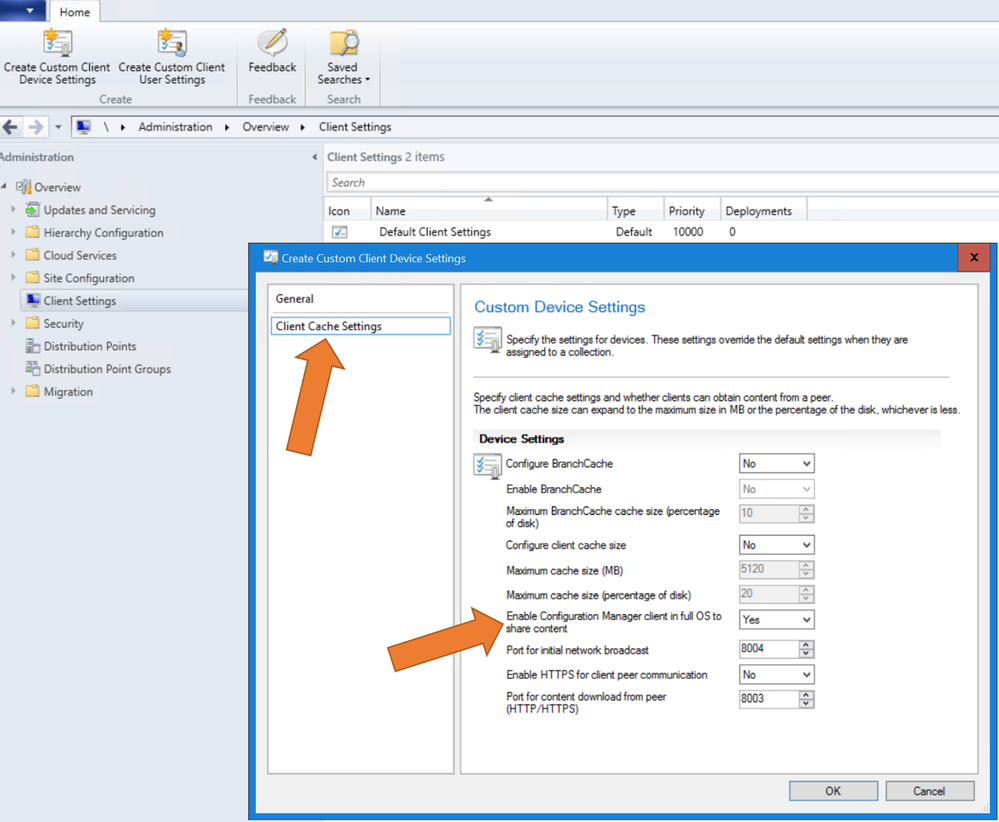Open Saved Searches in the ribbon

[343, 57]
